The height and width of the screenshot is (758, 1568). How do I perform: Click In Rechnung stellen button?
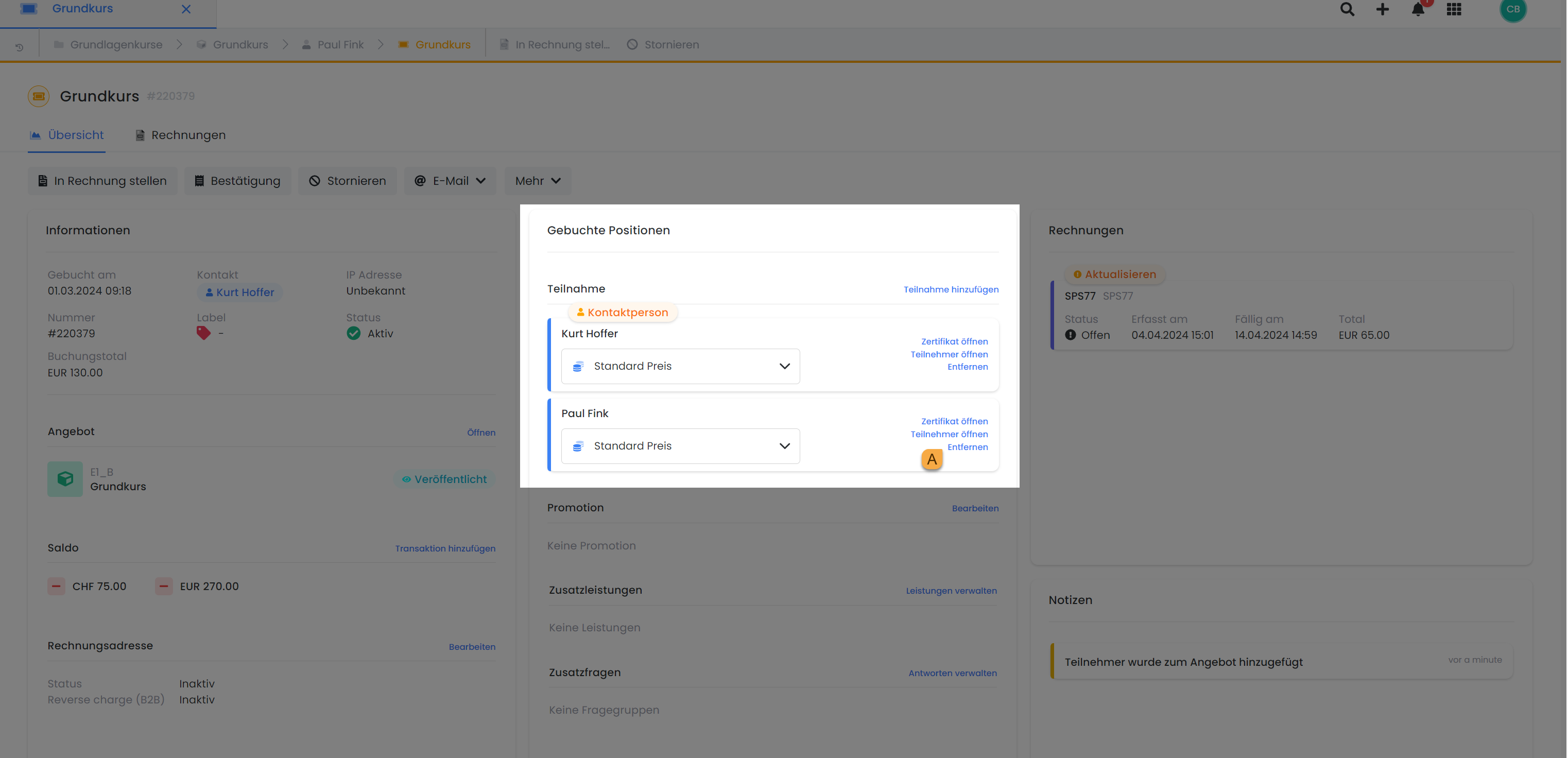tap(102, 181)
